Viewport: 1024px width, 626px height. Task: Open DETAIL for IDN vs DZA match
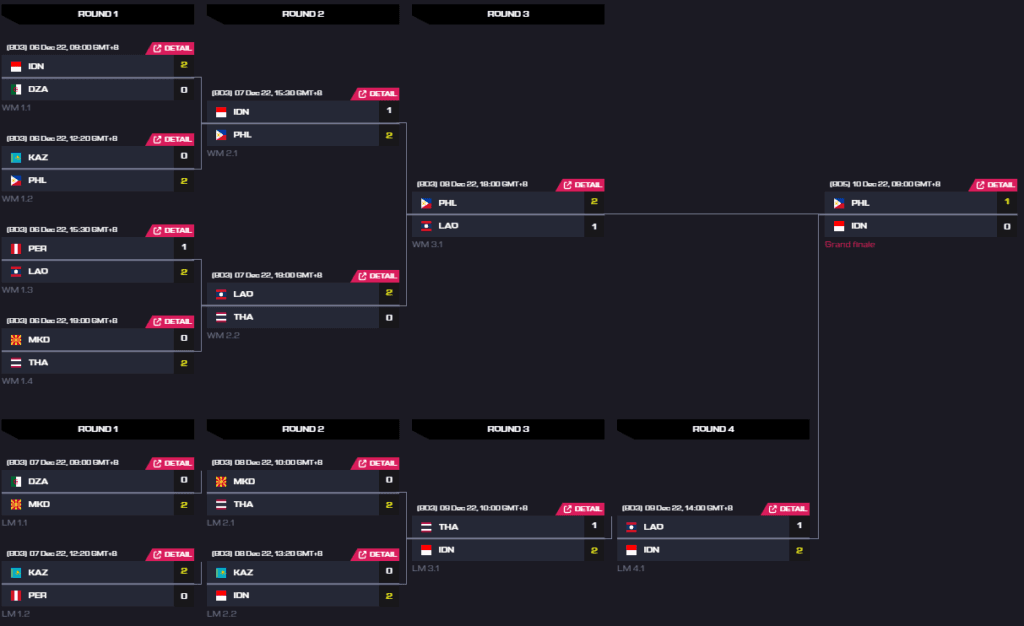tap(172, 48)
